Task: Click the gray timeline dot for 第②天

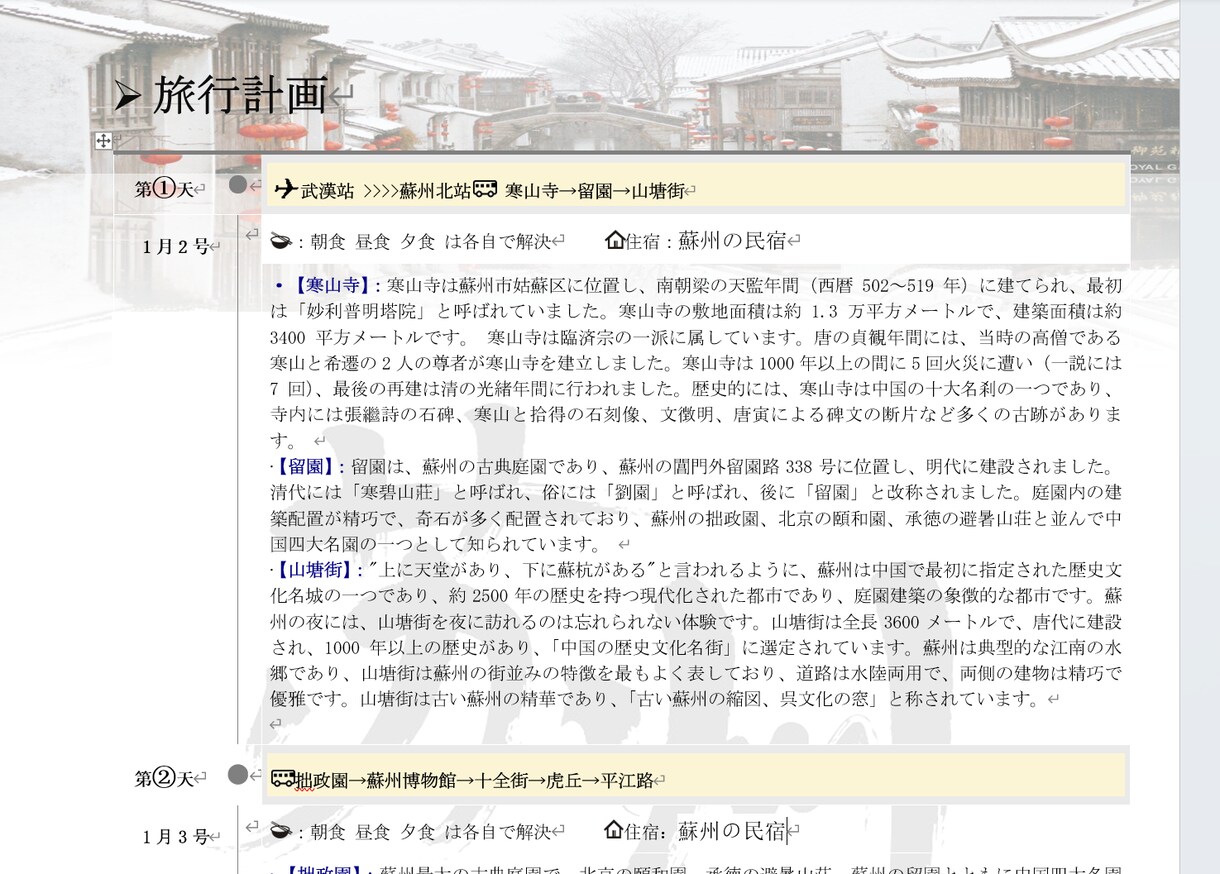Action: [x=237, y=775]
